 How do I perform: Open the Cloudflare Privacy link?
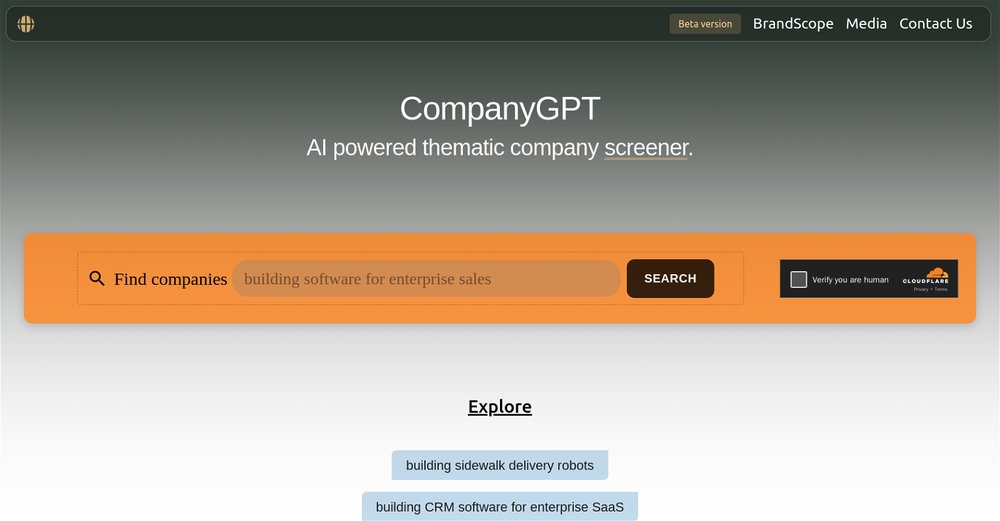(x=920, y=289)
